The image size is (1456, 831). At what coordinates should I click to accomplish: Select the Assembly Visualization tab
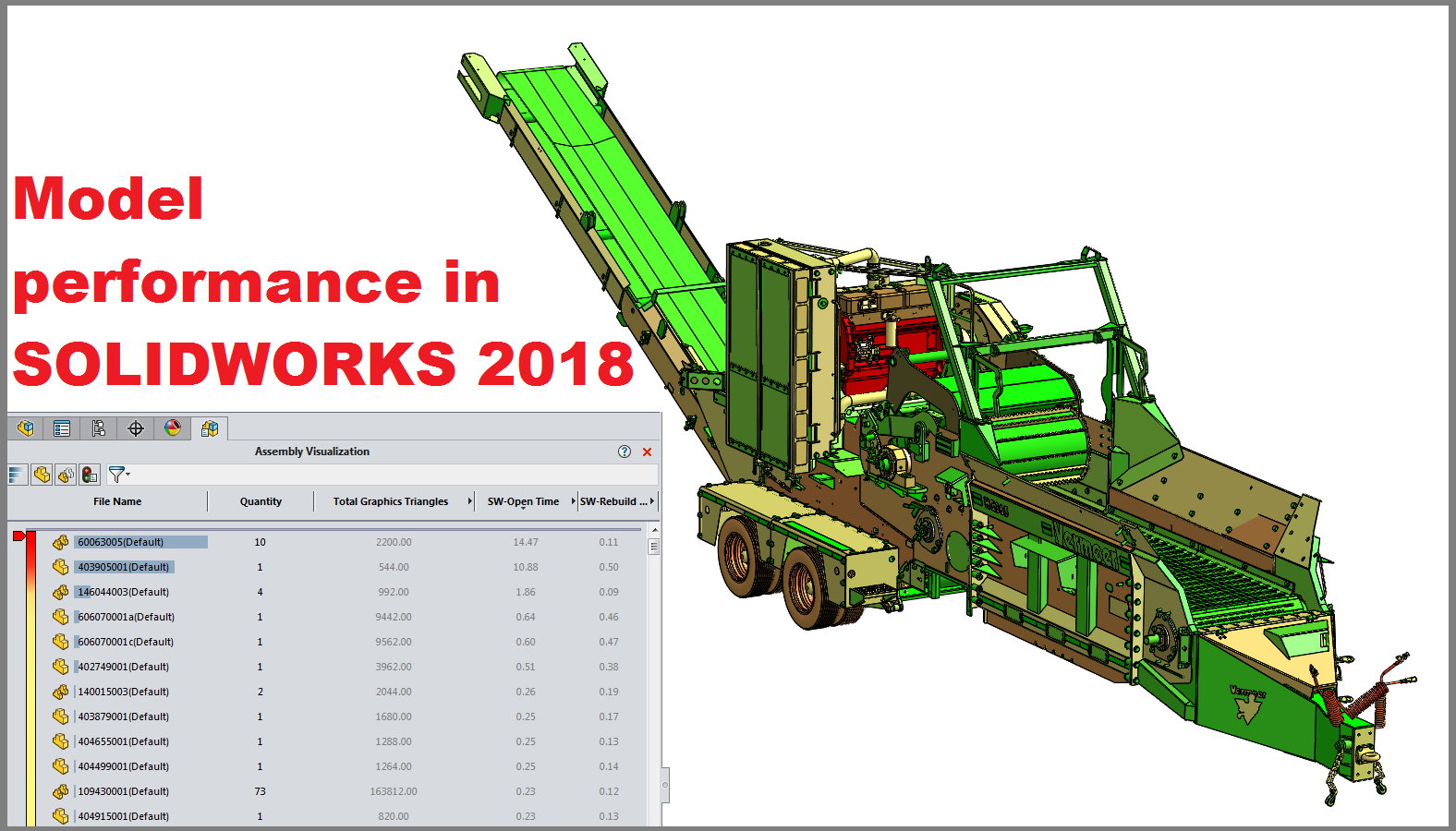(x=210, y=428)
